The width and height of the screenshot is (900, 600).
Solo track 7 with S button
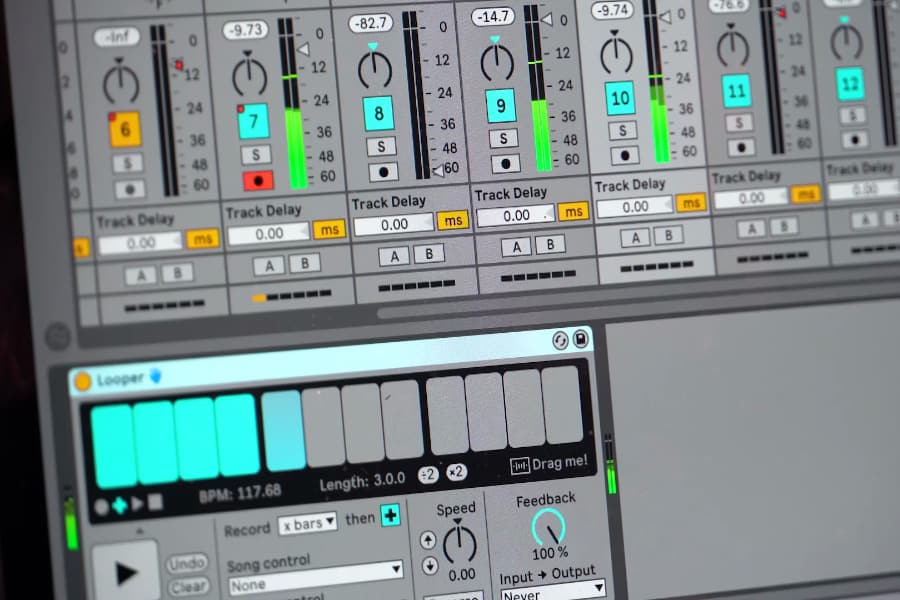pyautogui.click(x=255, y=154)
